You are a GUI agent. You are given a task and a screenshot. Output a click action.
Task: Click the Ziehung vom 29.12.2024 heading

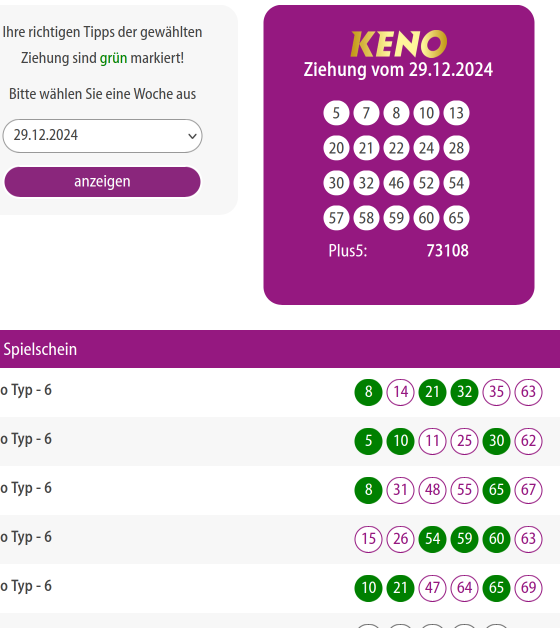398,70
